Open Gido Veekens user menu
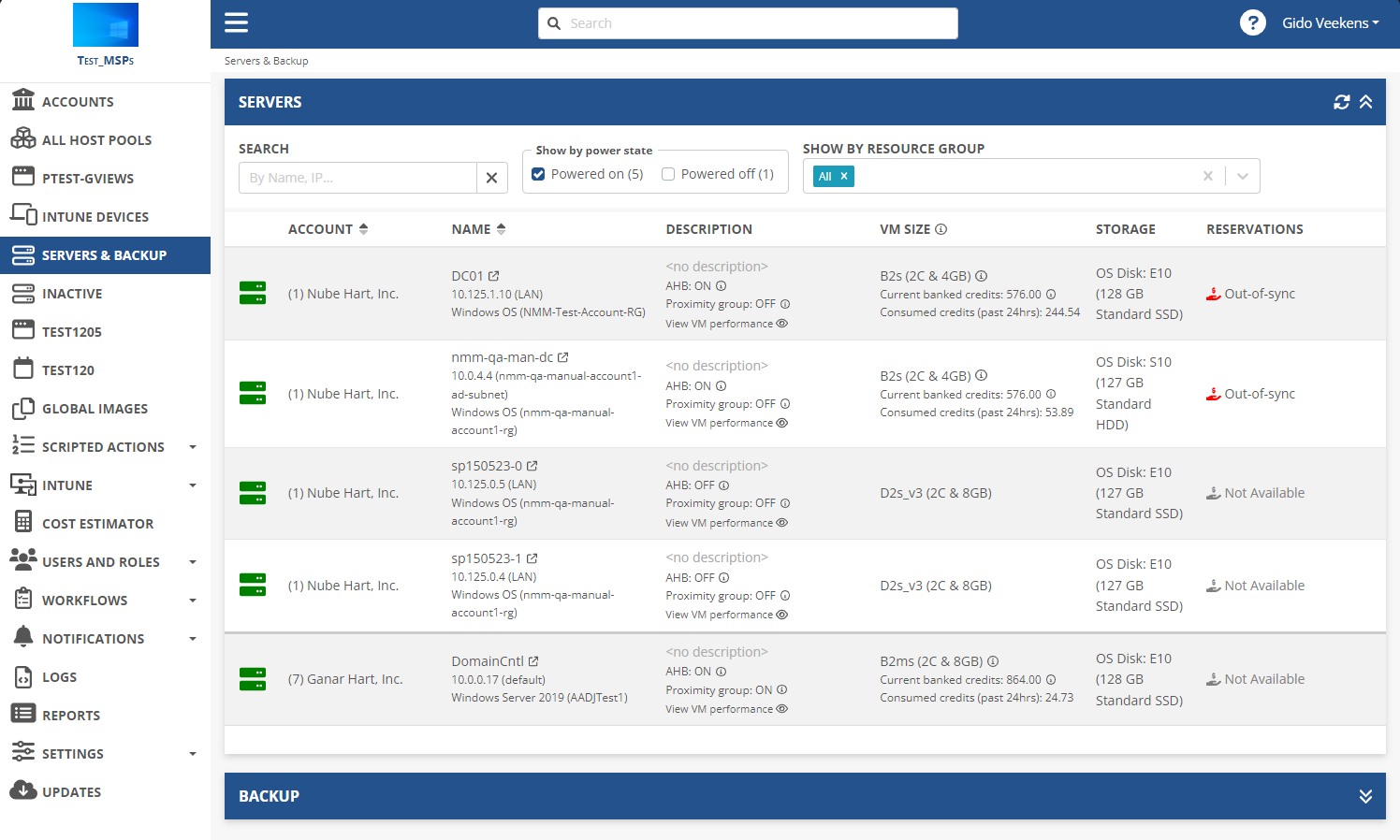 tap(1330, 23)
